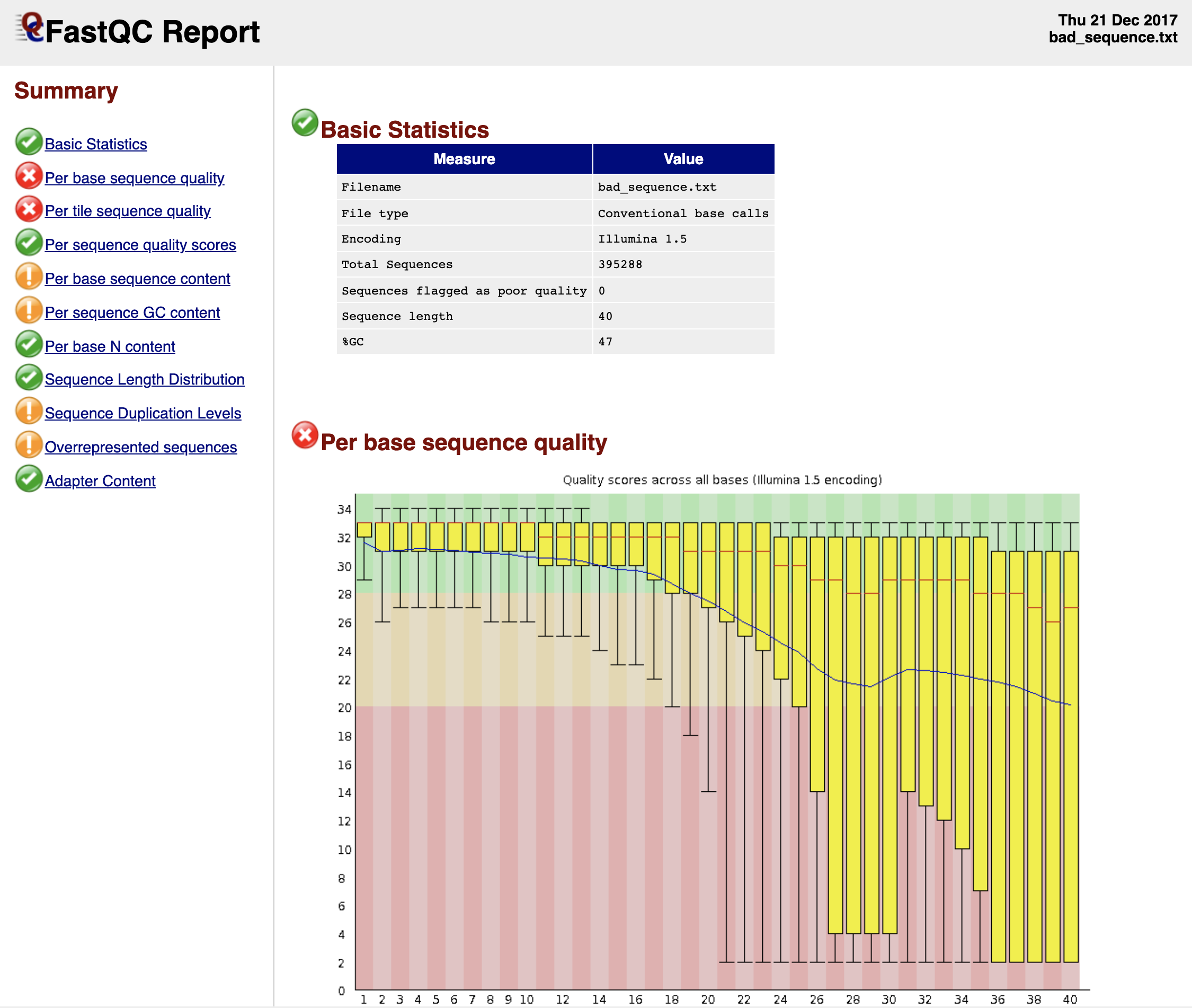This screenshot has height=1008, width=1192.
Task: Click the Total Sequences value 395288
Action: coord(620,264)
